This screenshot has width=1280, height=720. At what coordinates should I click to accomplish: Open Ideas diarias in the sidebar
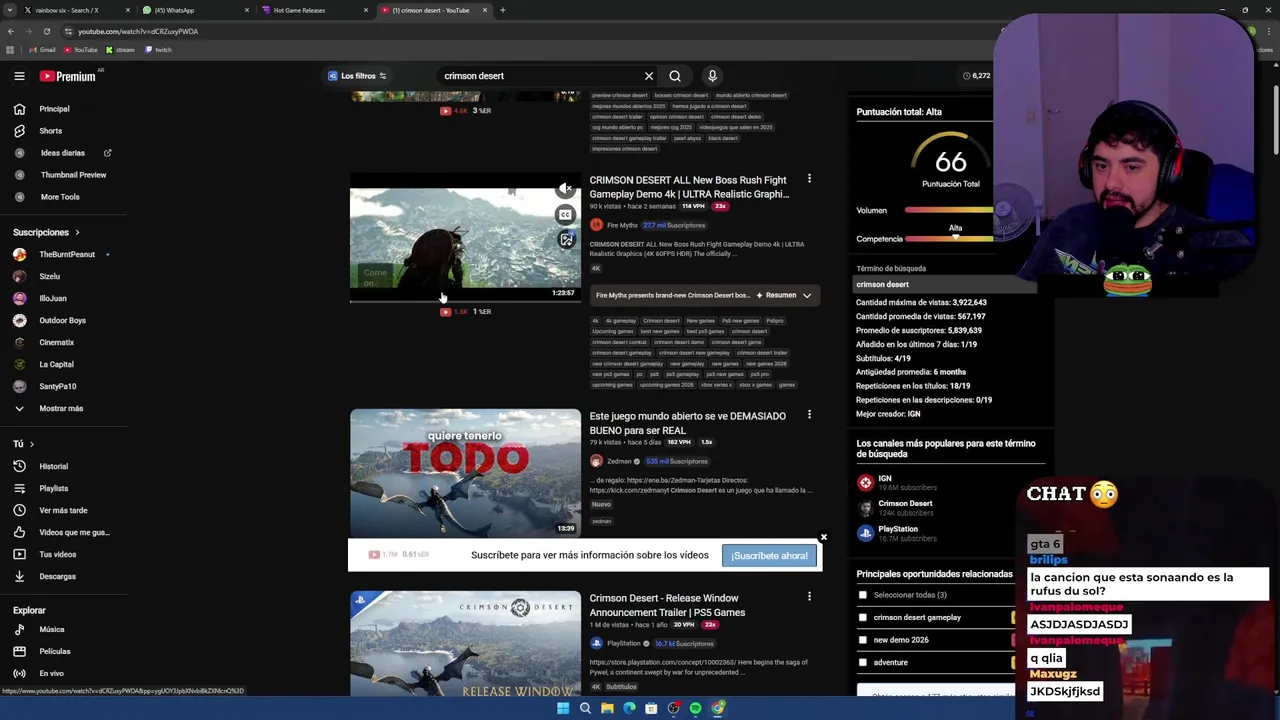point(64,153)
